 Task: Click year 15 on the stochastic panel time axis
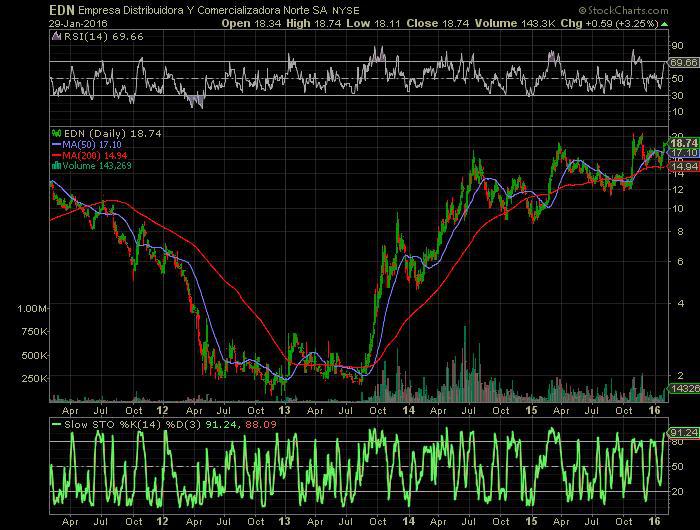tap(531, 521)
